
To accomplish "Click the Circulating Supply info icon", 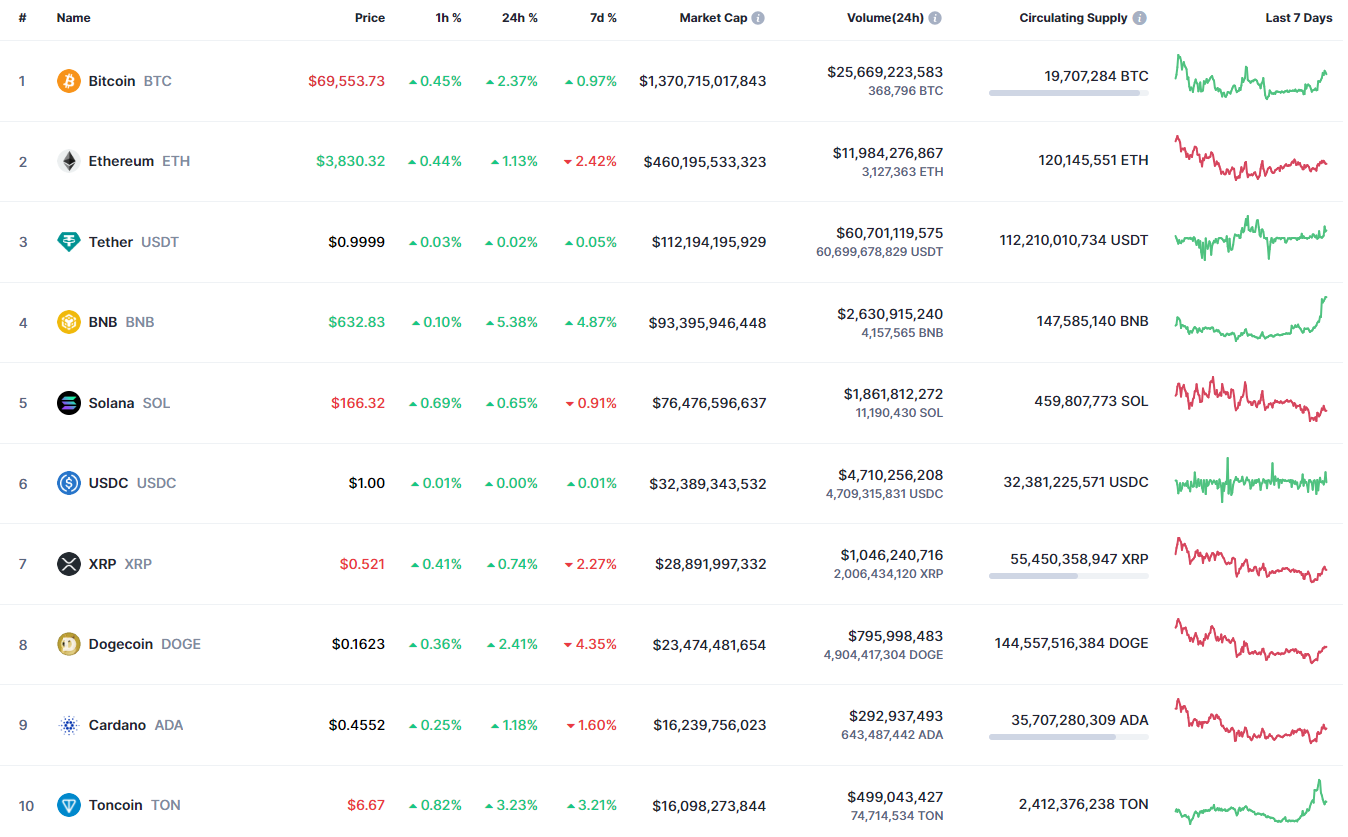I will pyautogui.click(x=1140, y=18).
